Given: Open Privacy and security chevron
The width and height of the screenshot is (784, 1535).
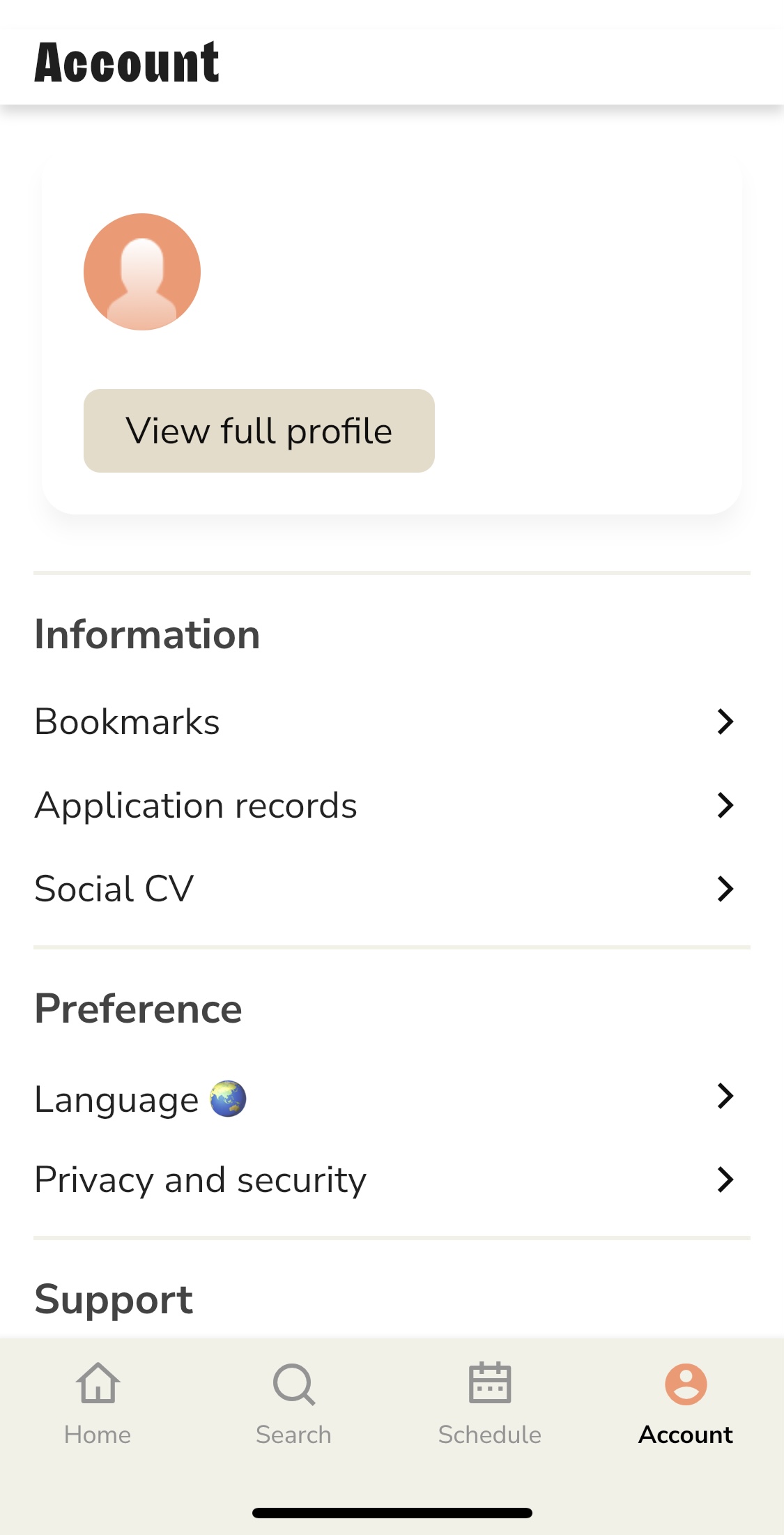Looking at the screenshot, I should pyautogui.click(x=725, y=1179).
